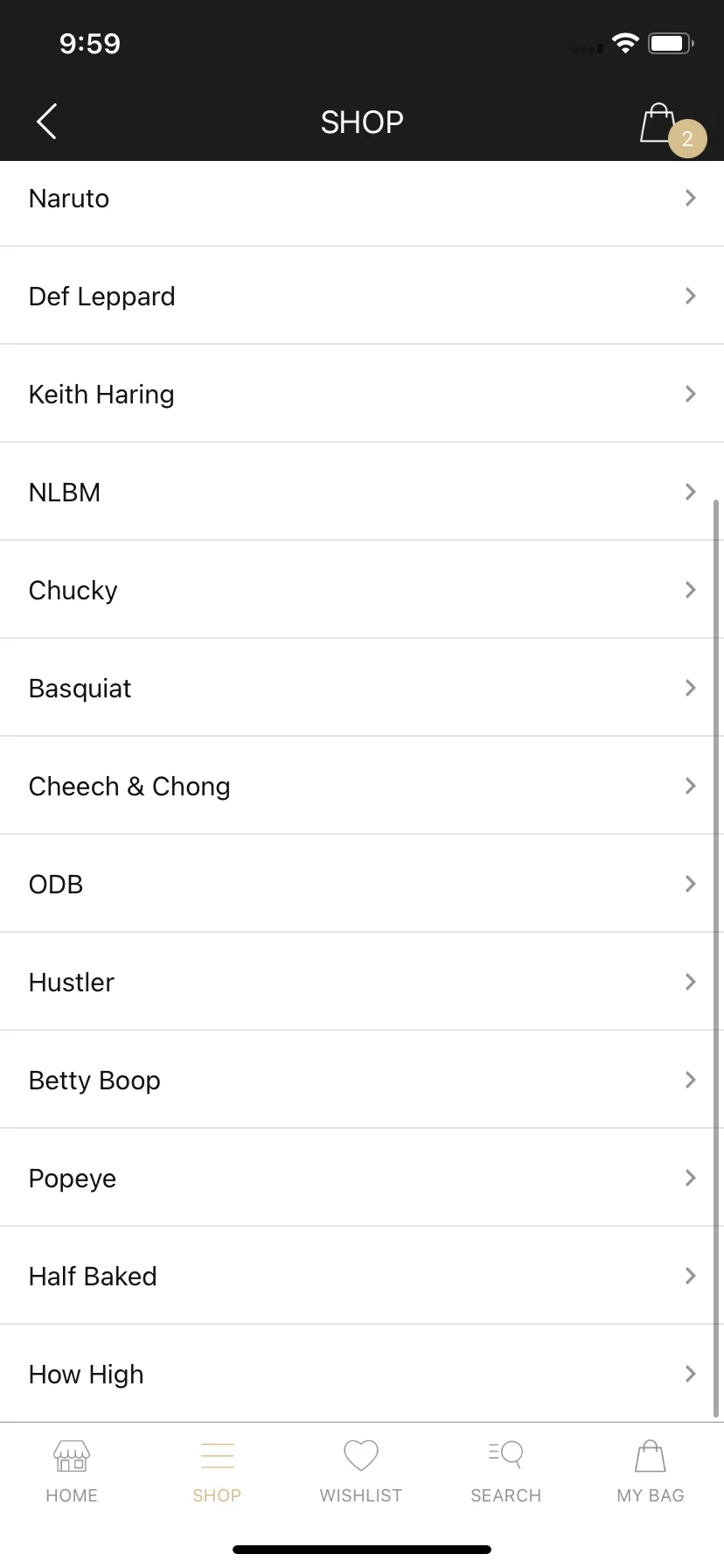Expand the Naruto category chevron

click(x=691, y=198)
